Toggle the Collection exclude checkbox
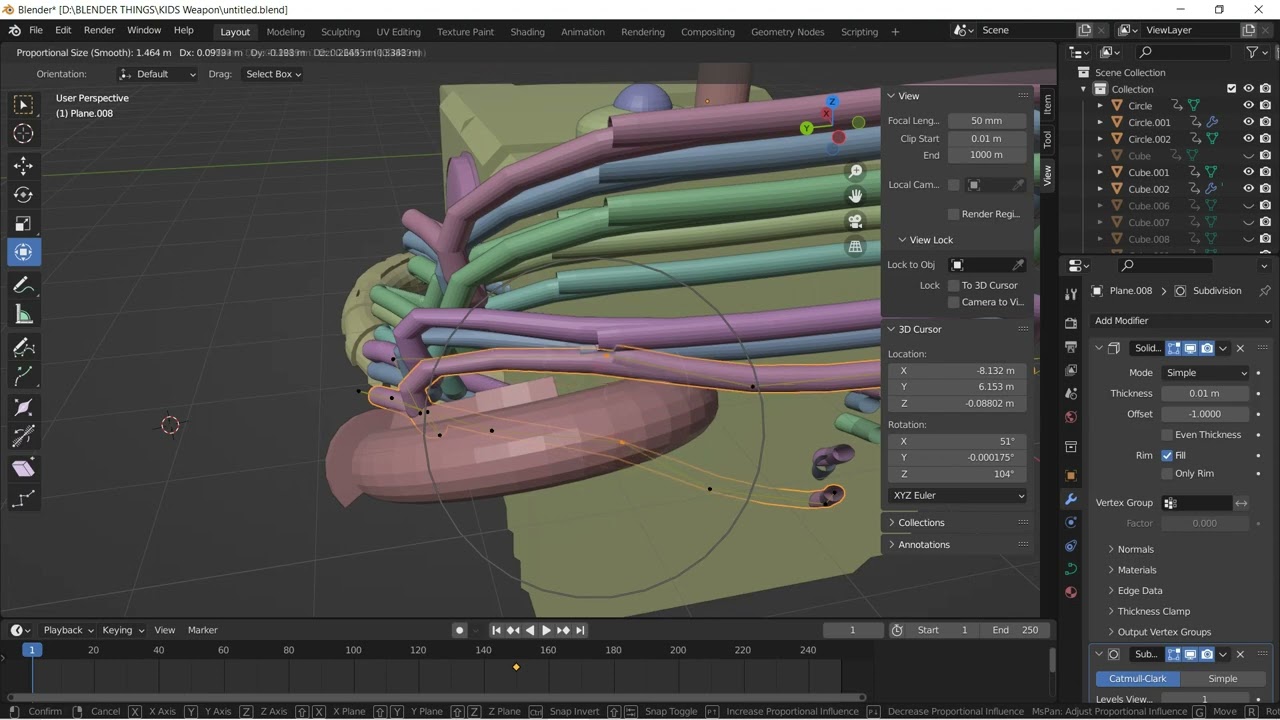Viewport: 1280px width, 720px height. point(1232,89)
